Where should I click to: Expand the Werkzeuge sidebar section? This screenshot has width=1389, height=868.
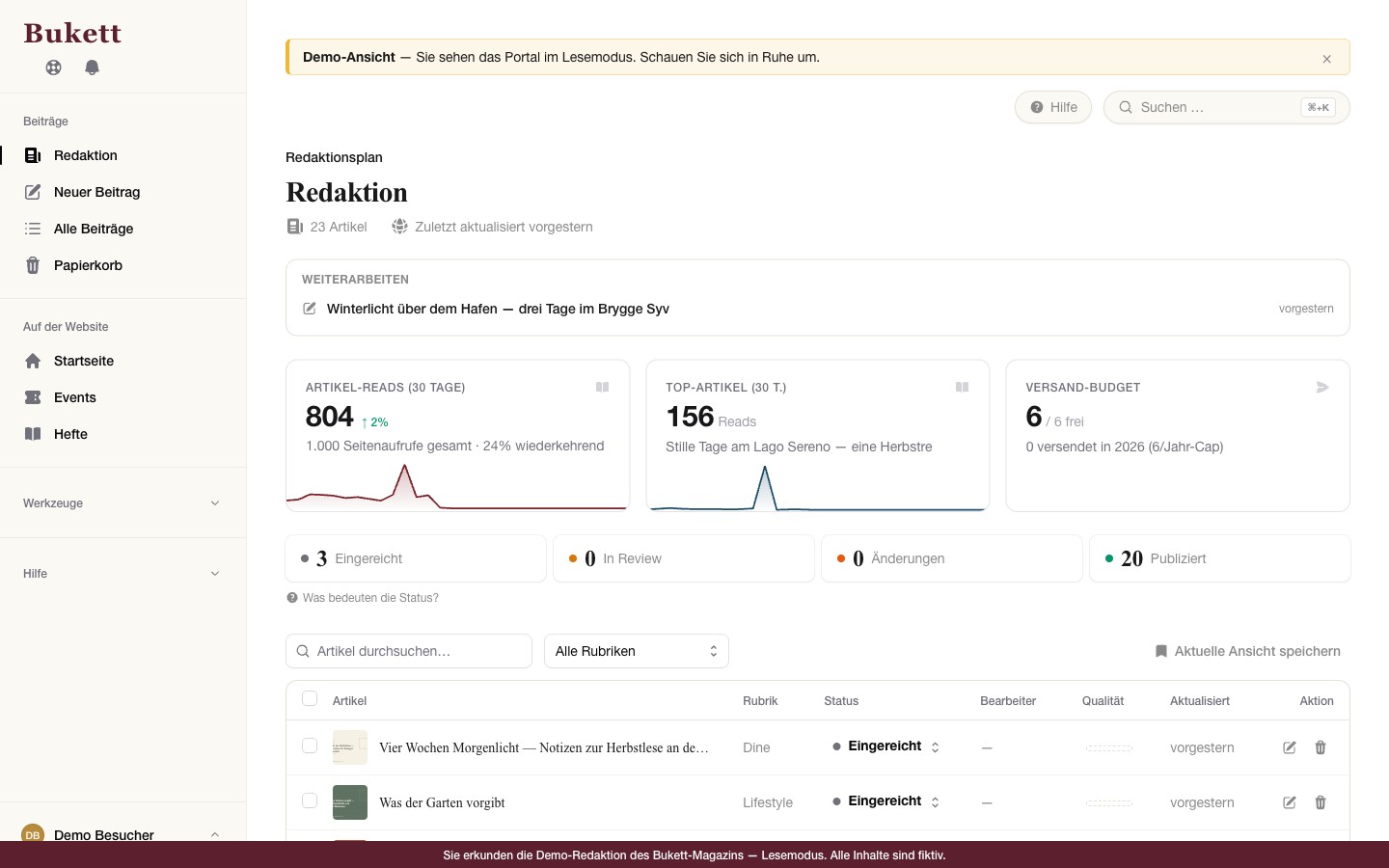(123, 503)
